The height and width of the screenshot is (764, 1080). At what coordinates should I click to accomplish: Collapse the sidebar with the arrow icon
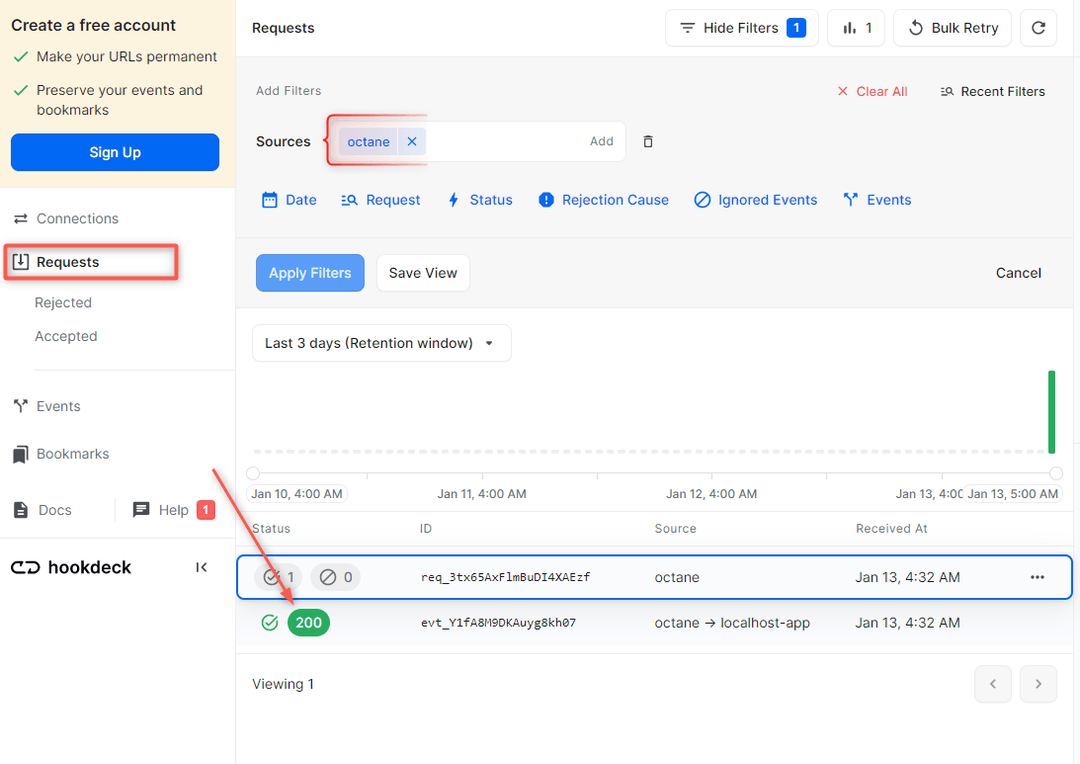201,567
